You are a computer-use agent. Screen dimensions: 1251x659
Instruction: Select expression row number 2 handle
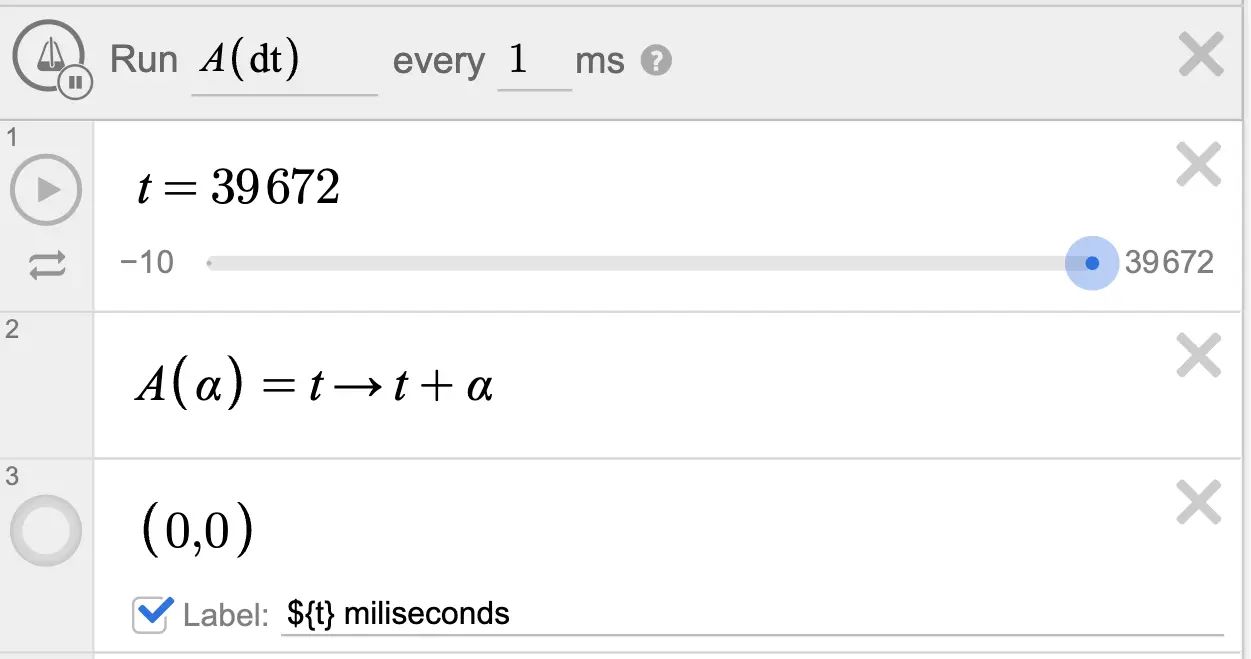[x=46, y=386]
